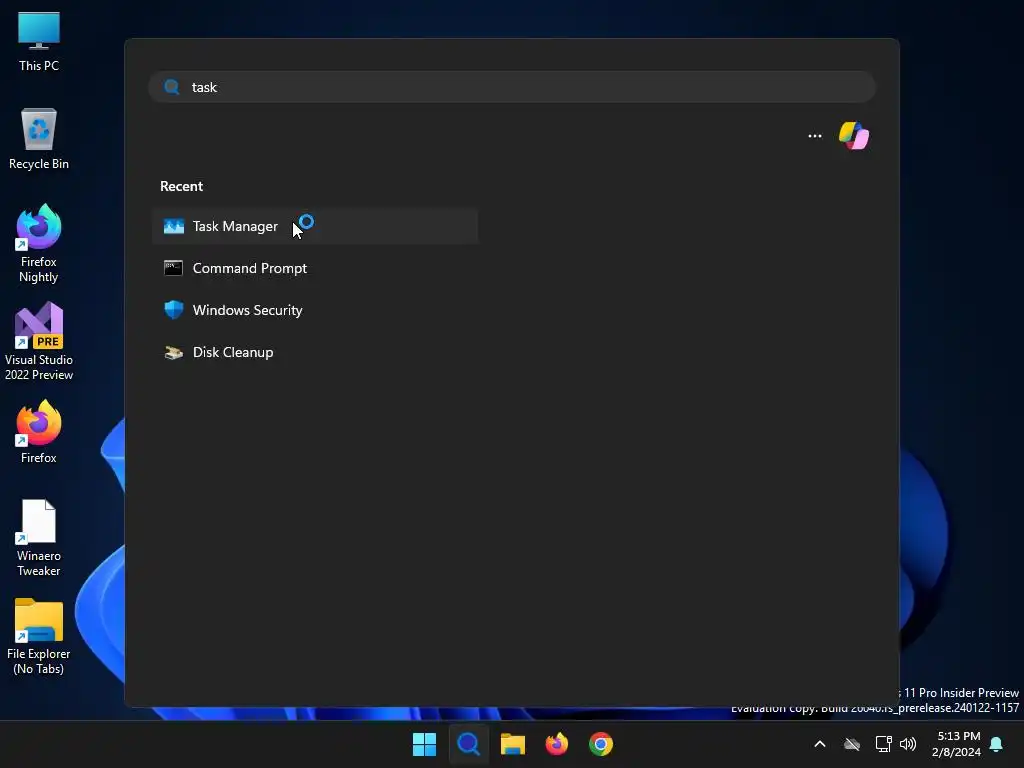The width and height of the screenshot is (1024, 768).
Task: Select Firefox desktop shortcut
Action: (39, 432)
